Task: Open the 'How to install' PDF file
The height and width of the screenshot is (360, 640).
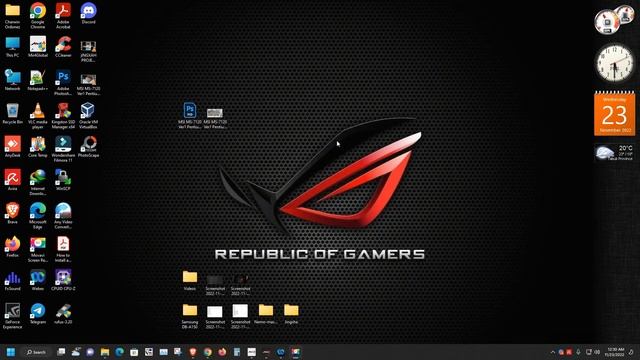Action: click(x=63, y=249)
